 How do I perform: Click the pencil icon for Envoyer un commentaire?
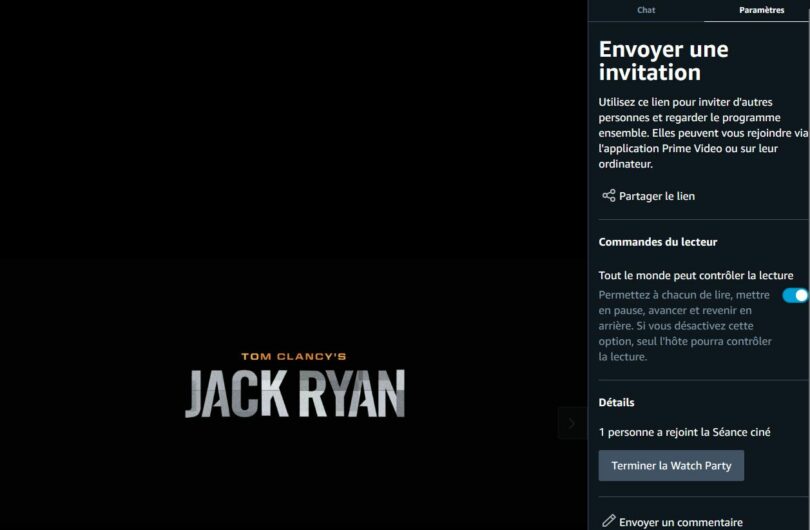609,521
